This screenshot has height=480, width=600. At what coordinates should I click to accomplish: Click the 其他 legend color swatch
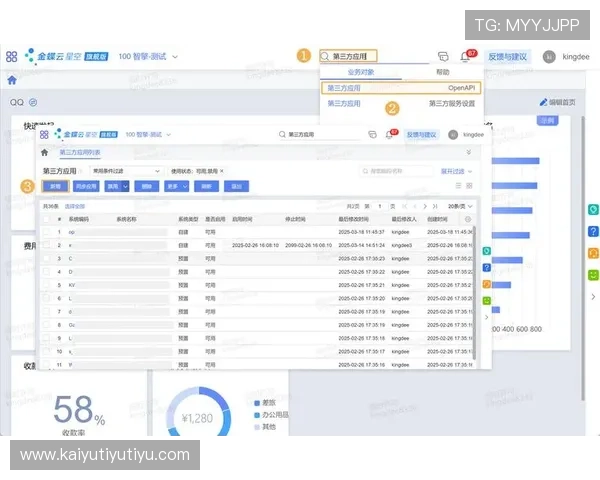coord(257,427)
